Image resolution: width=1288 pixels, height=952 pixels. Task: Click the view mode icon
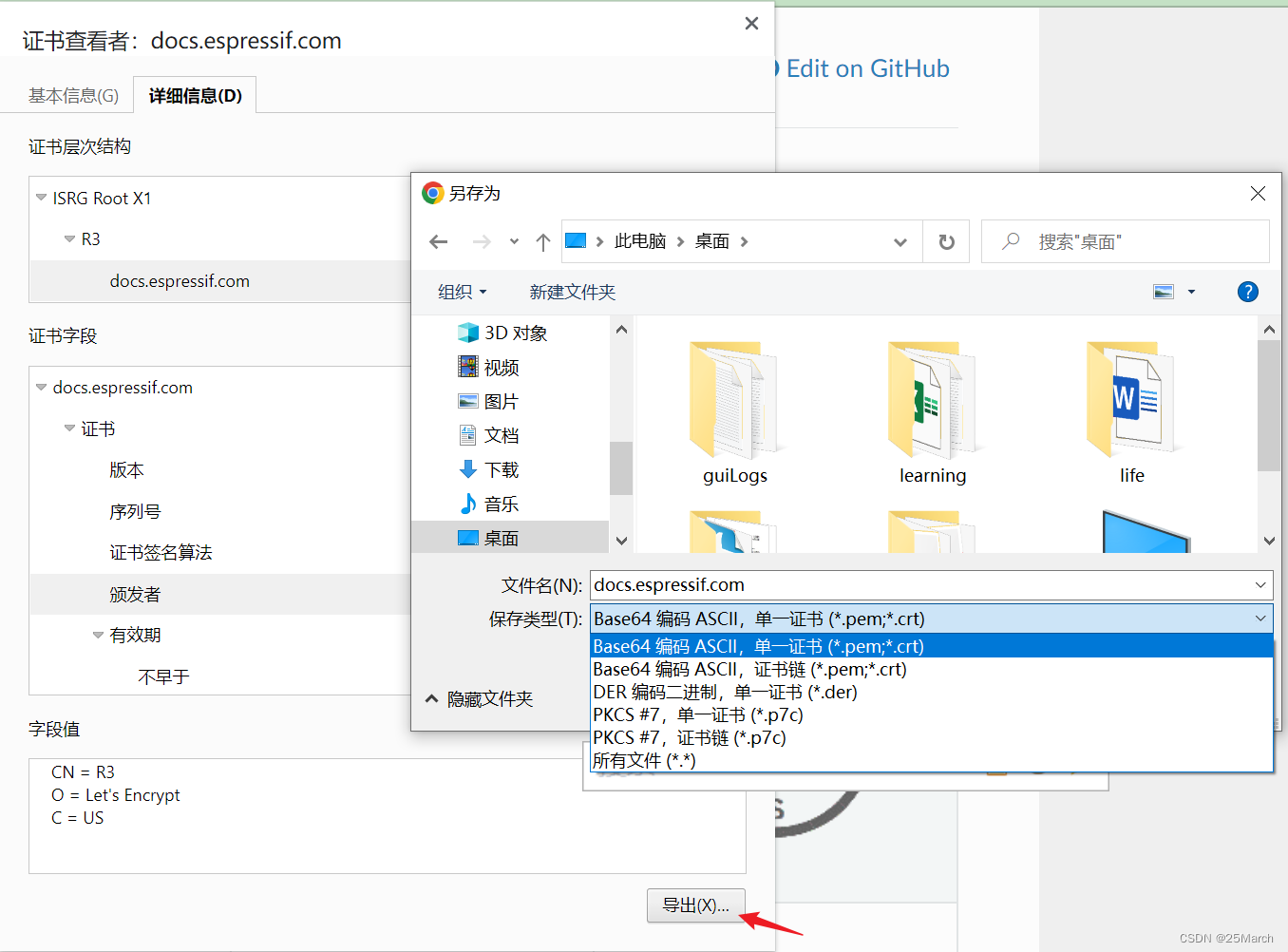coord(1164,292)
